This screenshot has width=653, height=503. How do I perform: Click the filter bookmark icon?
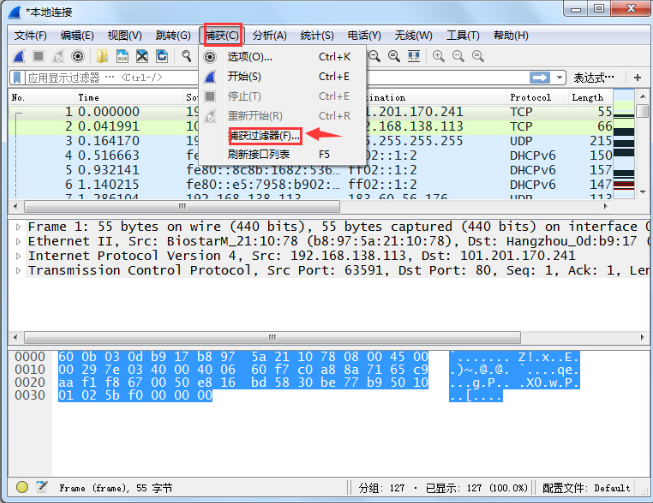(x=17, y=78)
